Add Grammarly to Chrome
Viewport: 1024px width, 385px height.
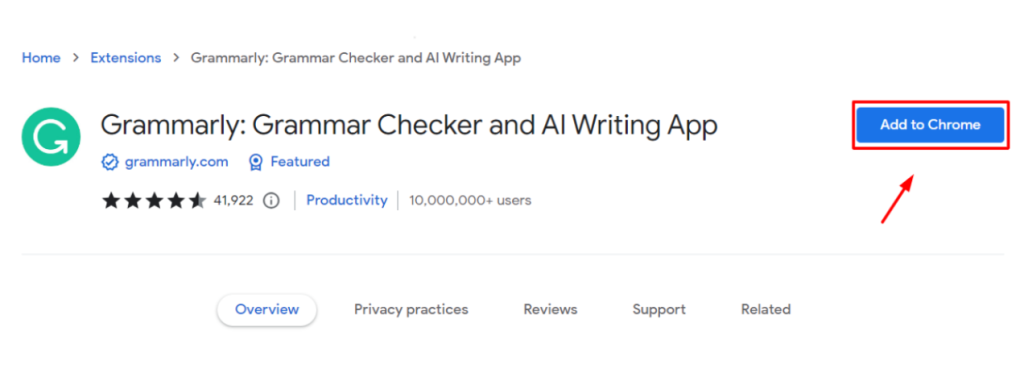(x=930, y=125)
